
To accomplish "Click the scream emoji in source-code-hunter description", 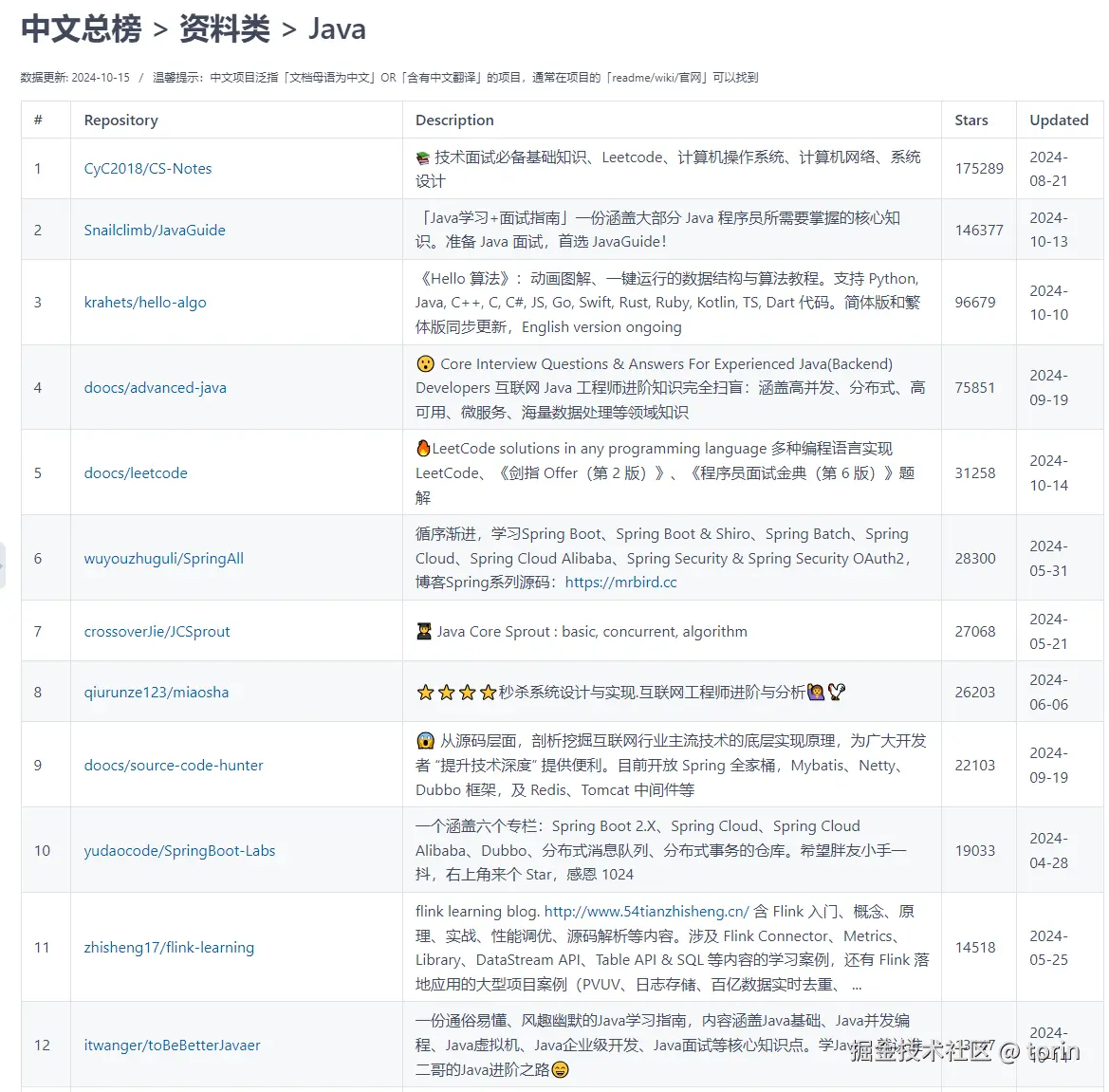I will [x=425, y=741].
